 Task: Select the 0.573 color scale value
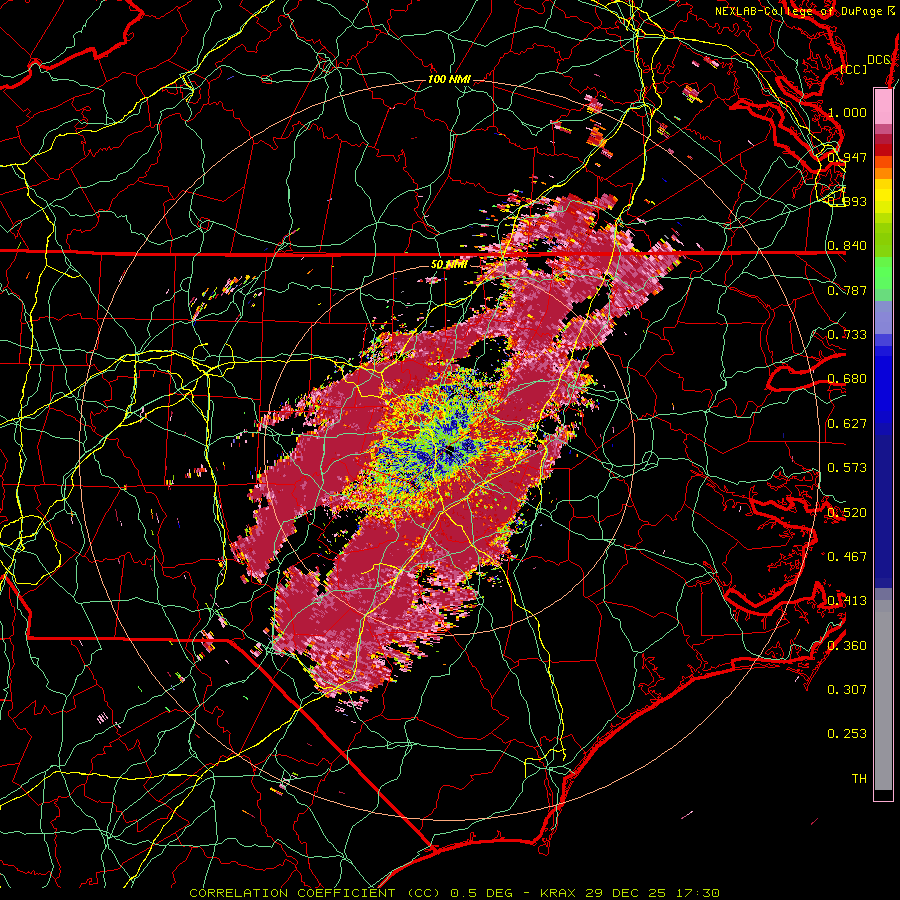coord(847,468)
